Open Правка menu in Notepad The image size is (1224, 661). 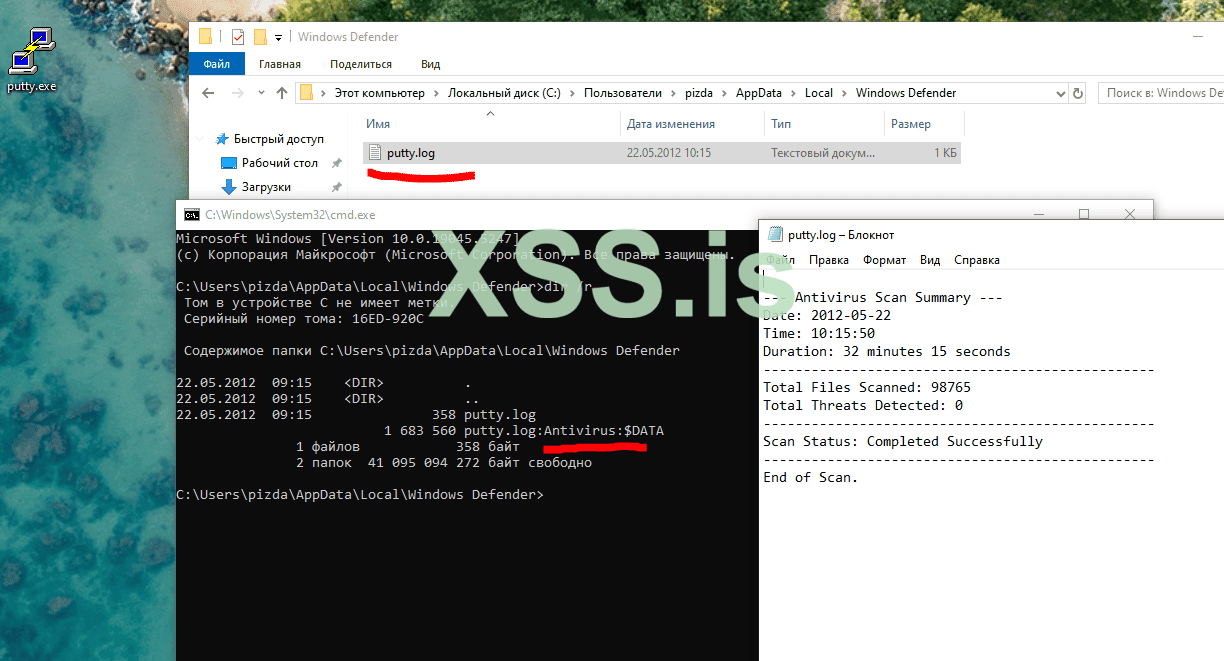829,260
